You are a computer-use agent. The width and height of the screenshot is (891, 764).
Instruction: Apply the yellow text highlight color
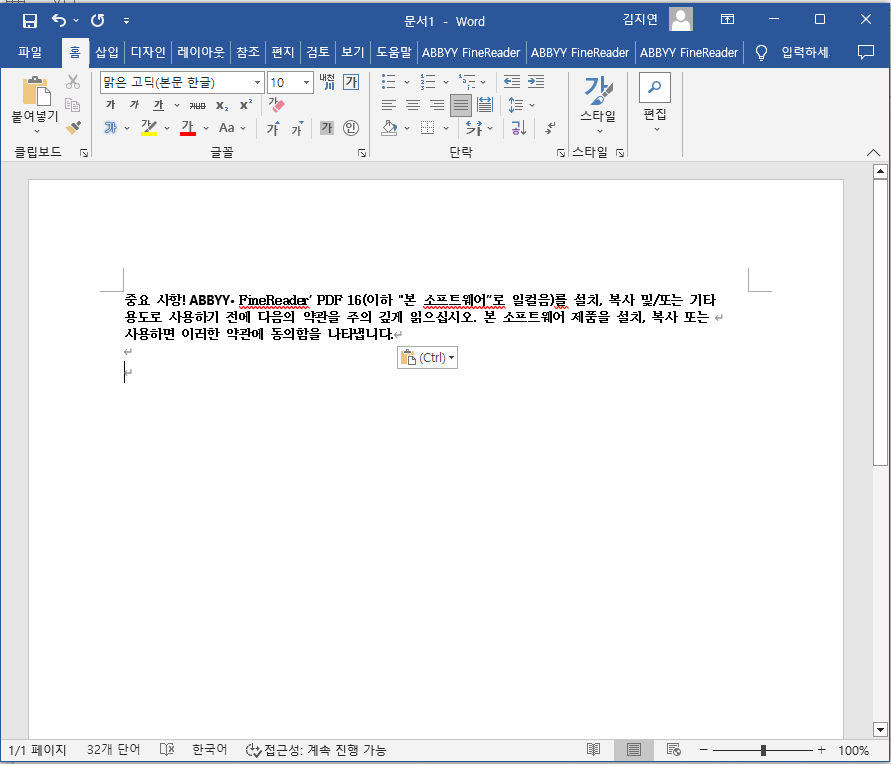(149, 128)
